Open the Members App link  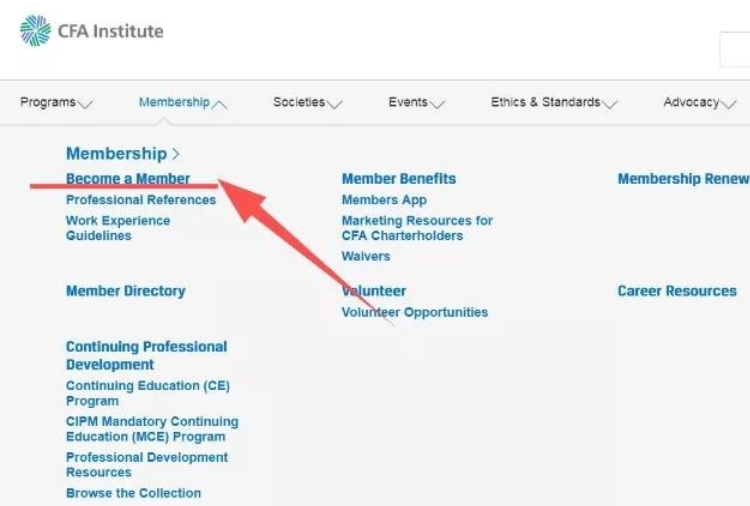tap(384, 200)
